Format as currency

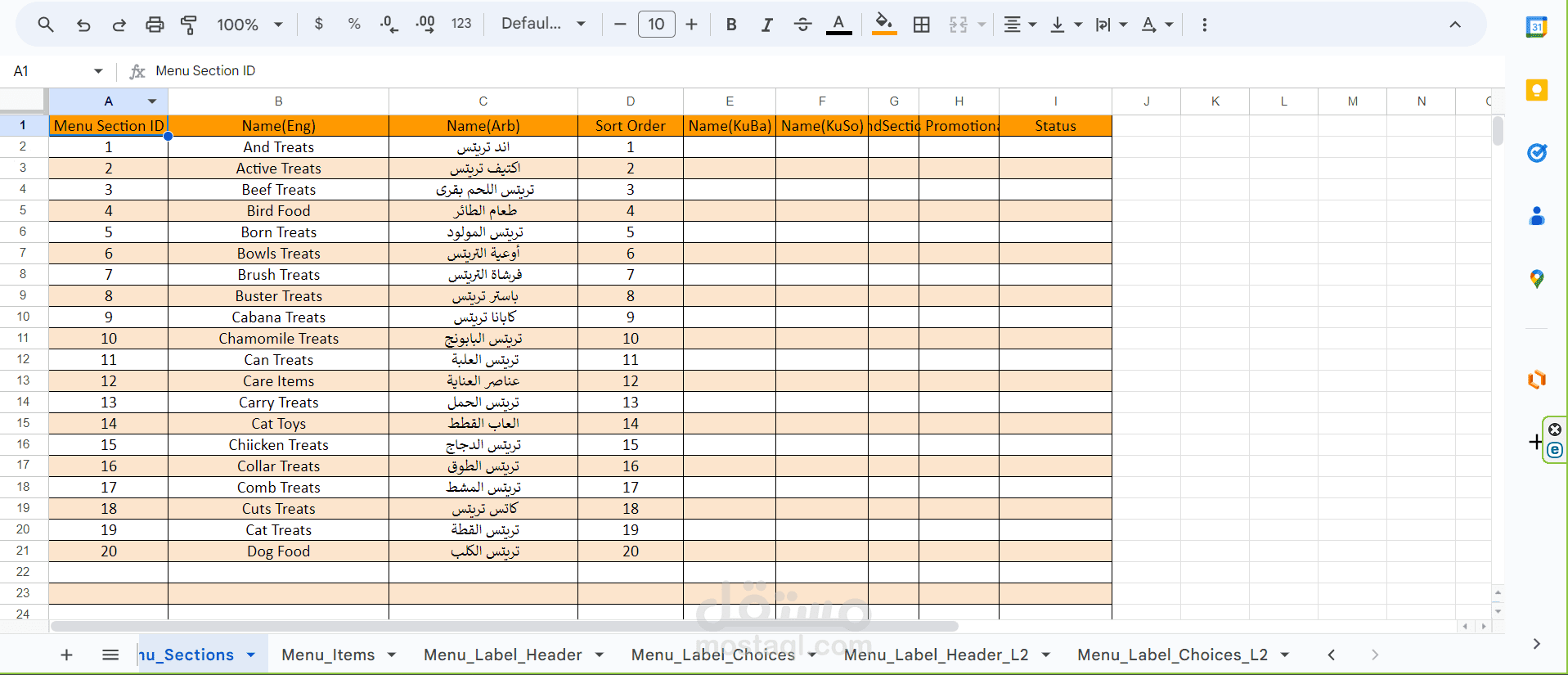tap(319, 25)
